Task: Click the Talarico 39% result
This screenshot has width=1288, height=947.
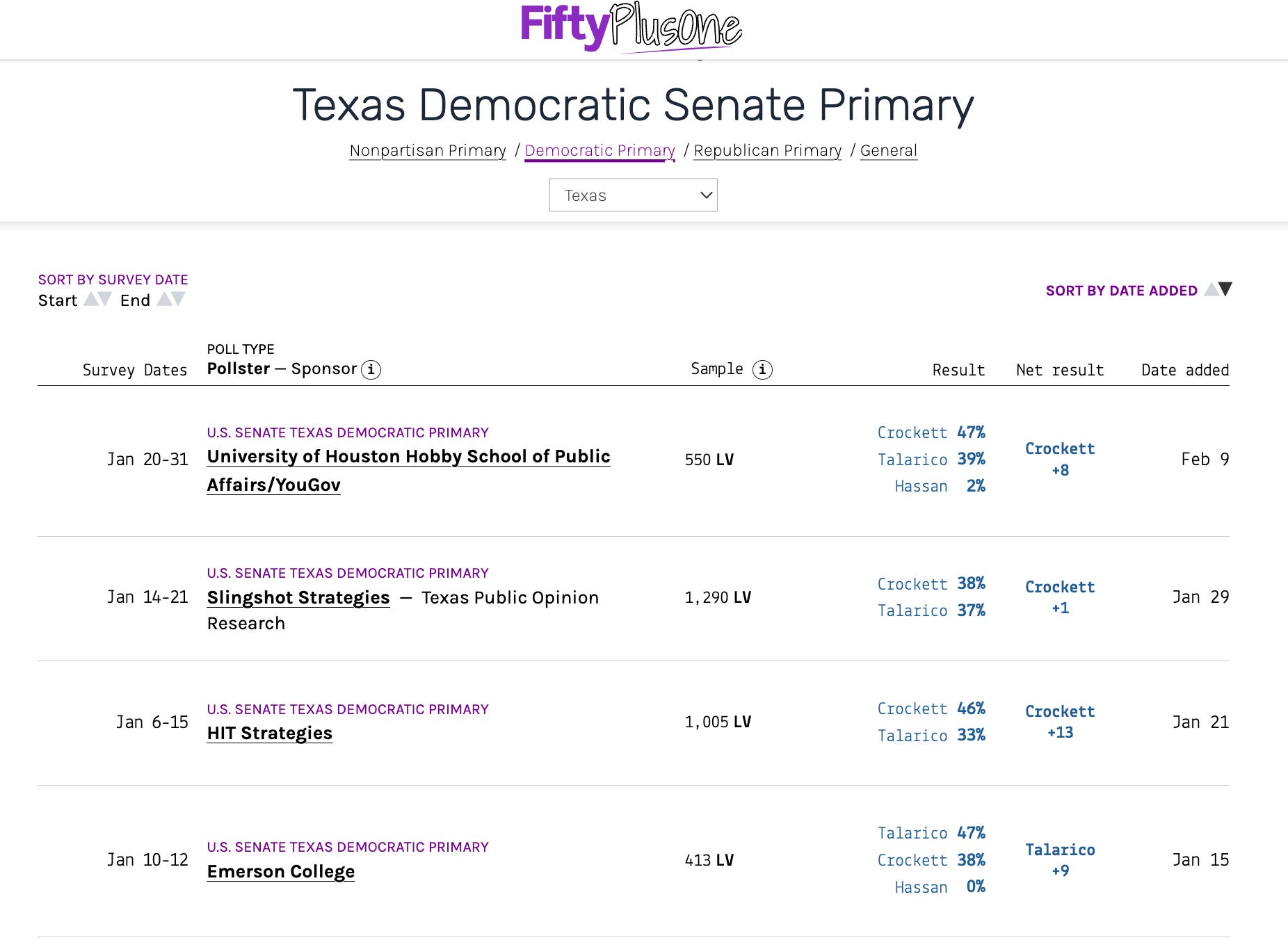Action: pyautogui.click(x=931, y=459)
